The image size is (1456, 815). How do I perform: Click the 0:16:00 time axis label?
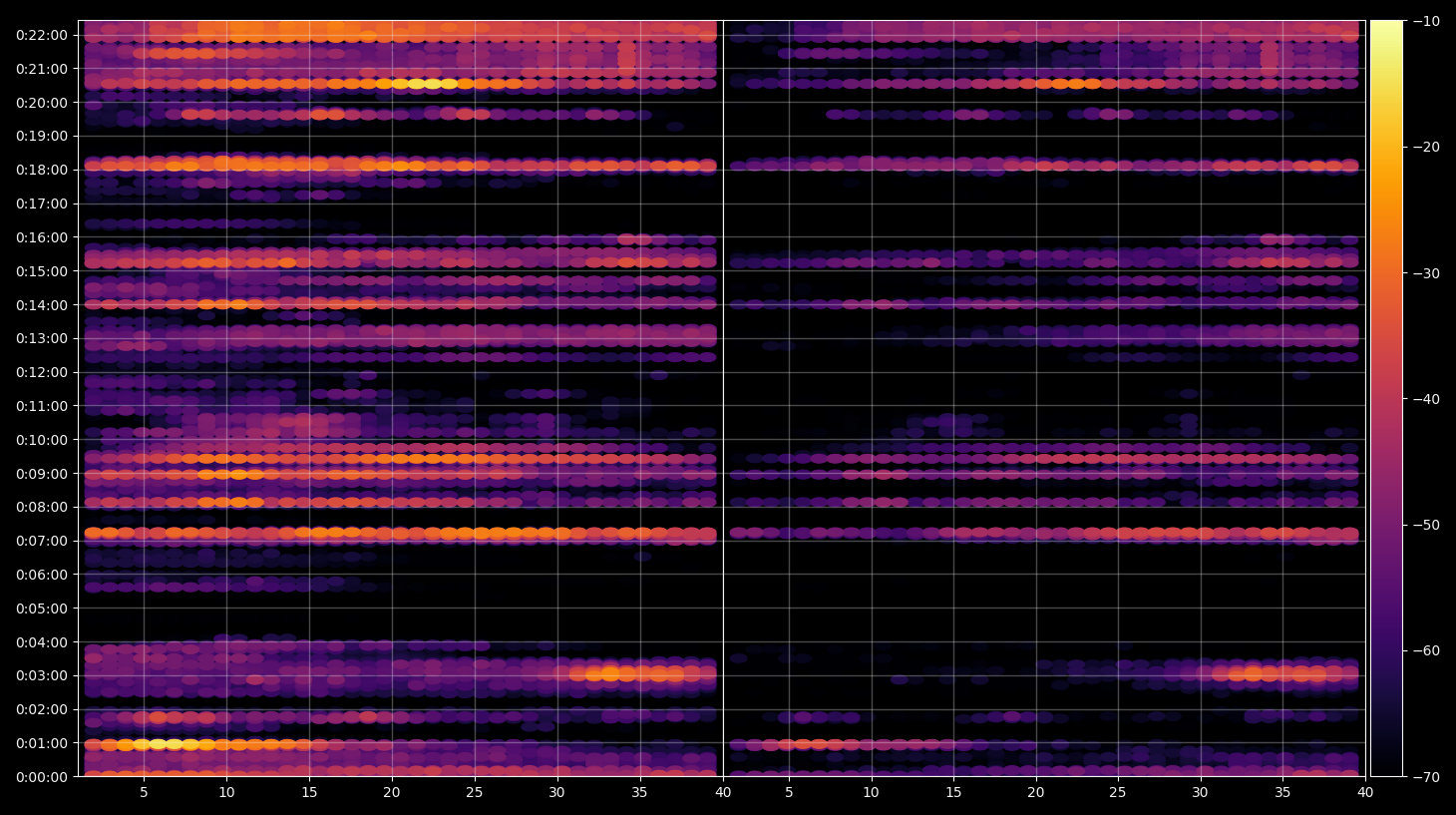[42, 237]
